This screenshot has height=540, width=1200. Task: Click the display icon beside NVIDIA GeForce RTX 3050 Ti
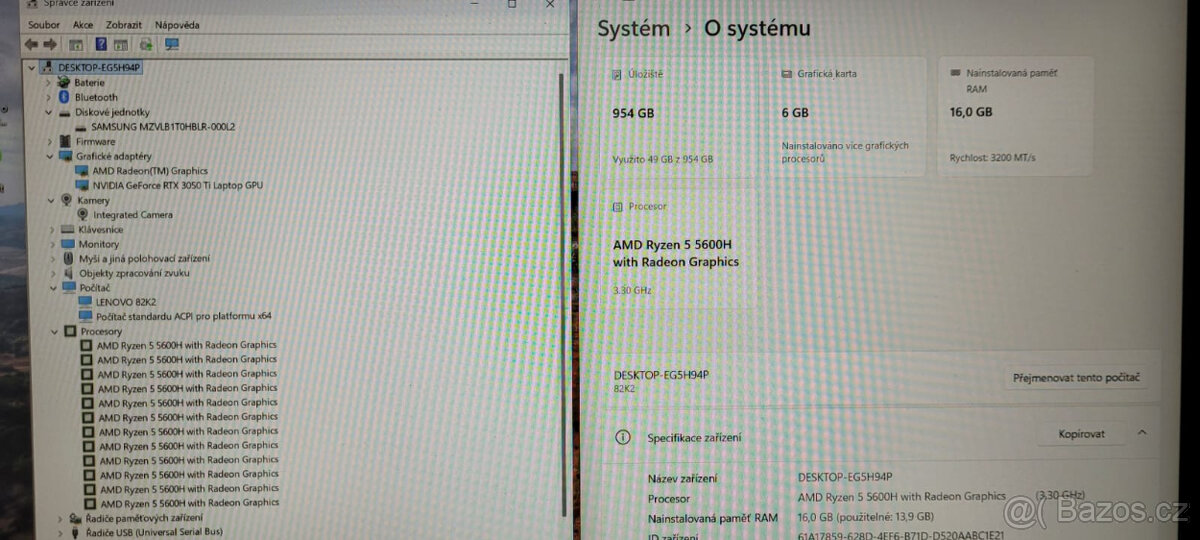[x=83, y=185]
